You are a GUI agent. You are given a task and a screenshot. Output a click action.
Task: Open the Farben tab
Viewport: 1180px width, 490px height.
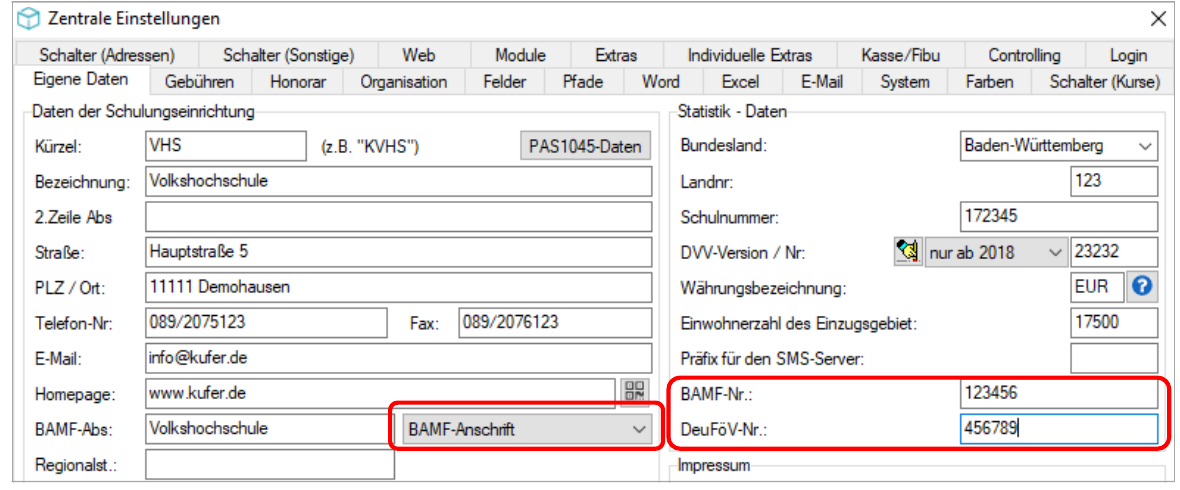coord(990,81)
